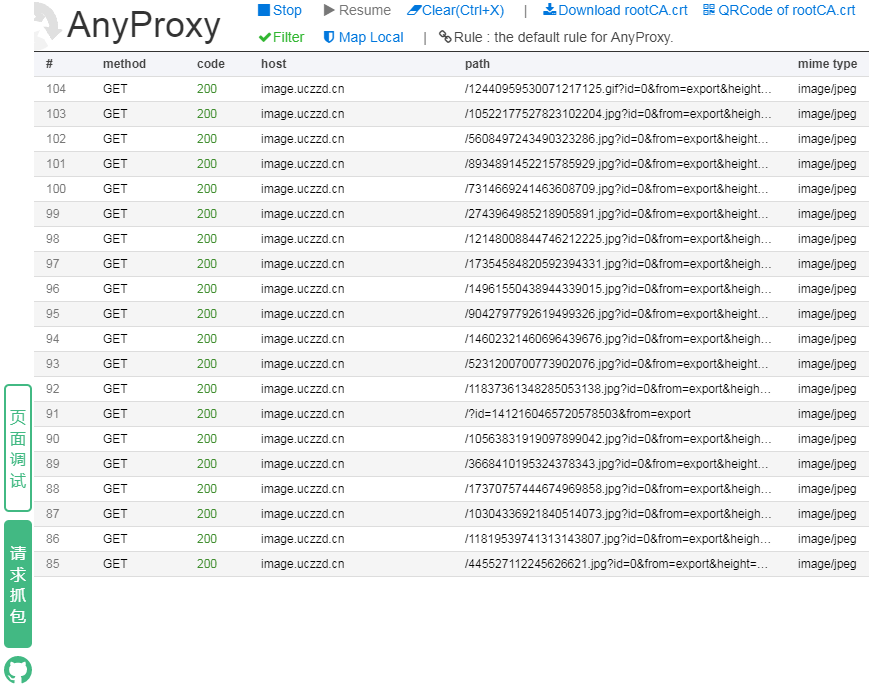Click mime type cell of row 93

click(827, 364)
